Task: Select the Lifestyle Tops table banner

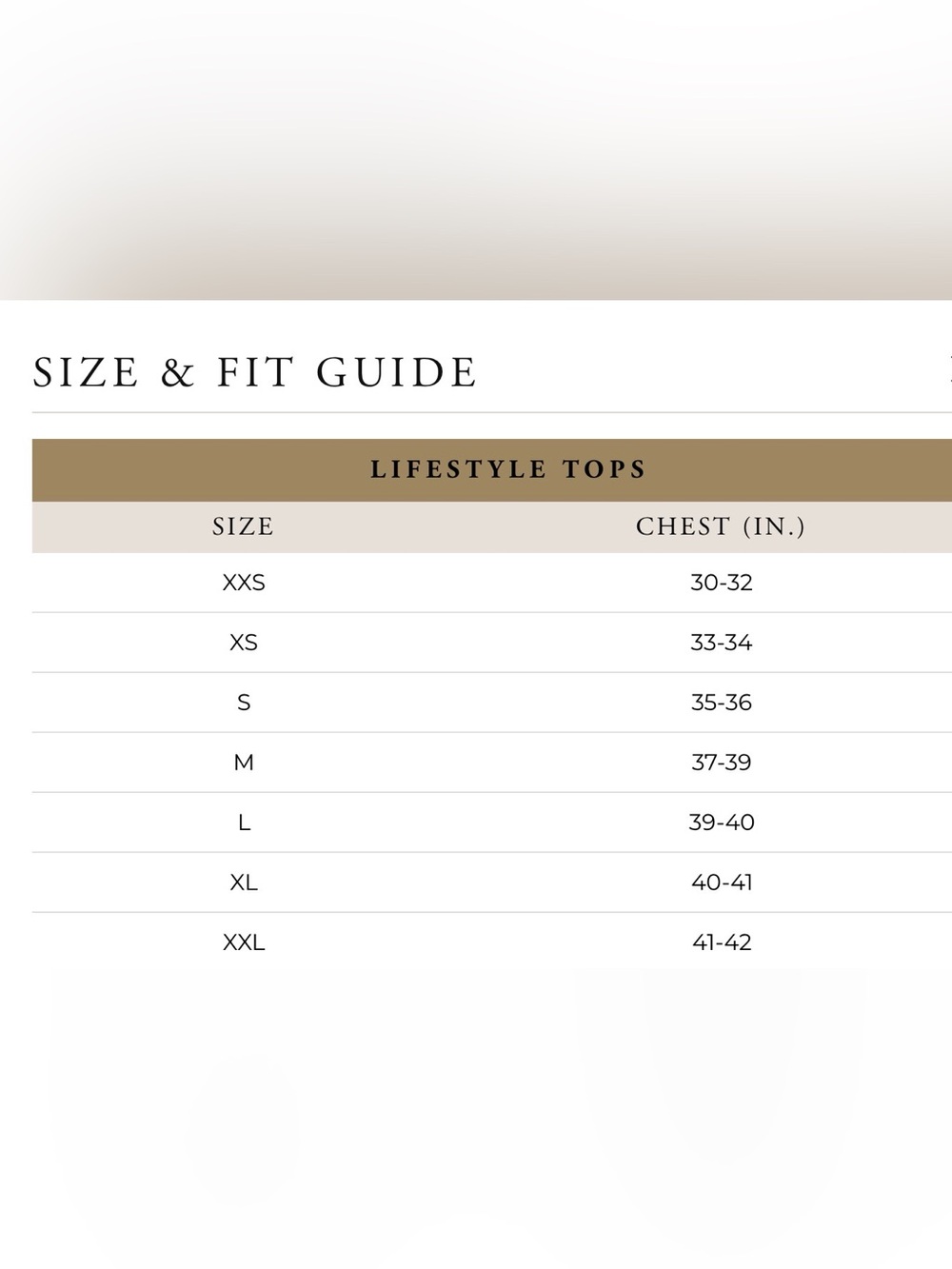Action: coord(492,469)
